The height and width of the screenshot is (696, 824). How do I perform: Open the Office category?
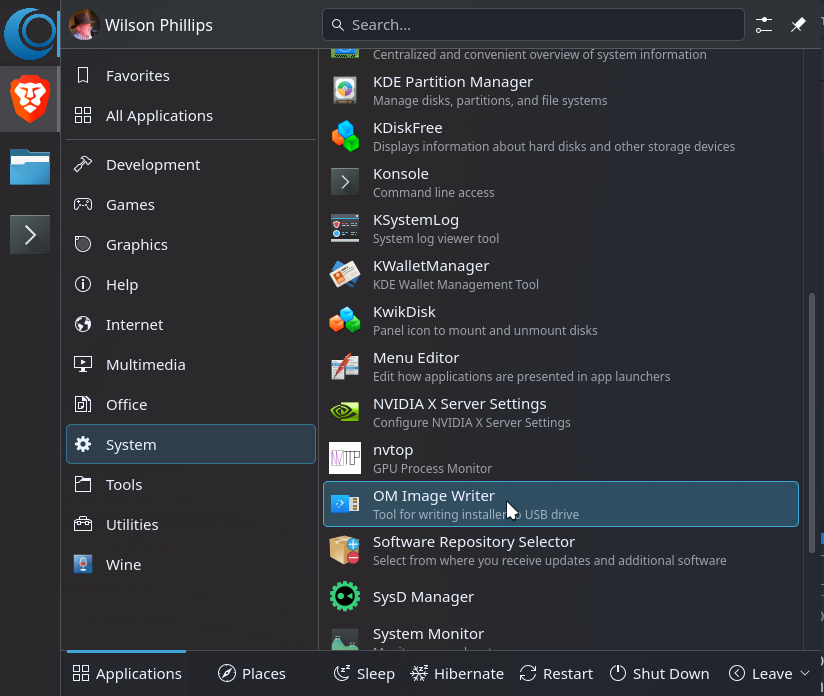click(191, 404)
